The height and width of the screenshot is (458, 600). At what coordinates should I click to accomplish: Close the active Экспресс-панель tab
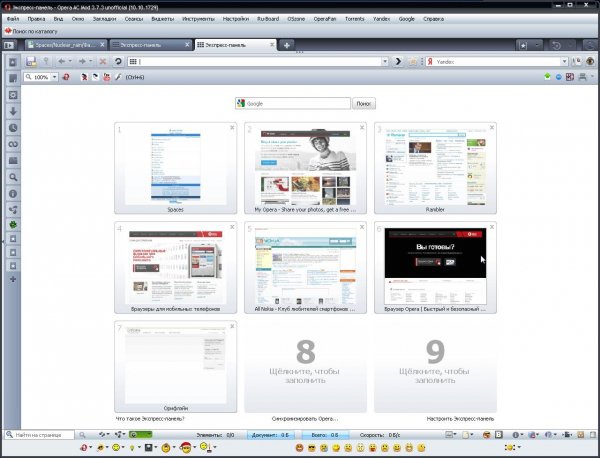(x=272, y=45)
